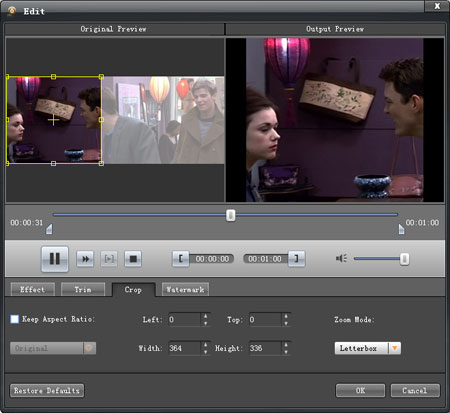Increase the Width value with up arrow
The height and width of the screenshot is (413, 450).
(x=206, y=344)
